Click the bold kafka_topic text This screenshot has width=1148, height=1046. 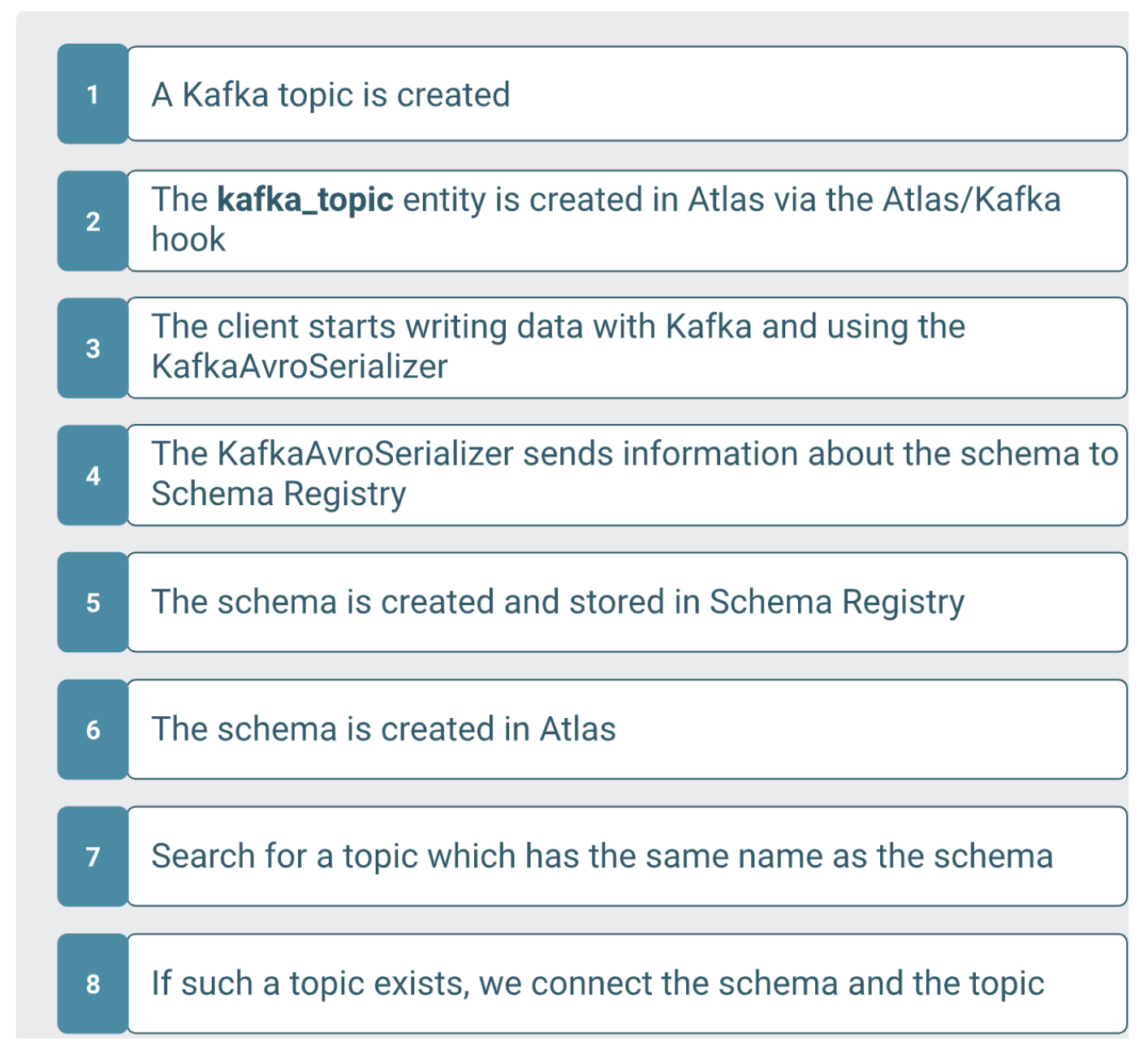(x=305, y=200)
